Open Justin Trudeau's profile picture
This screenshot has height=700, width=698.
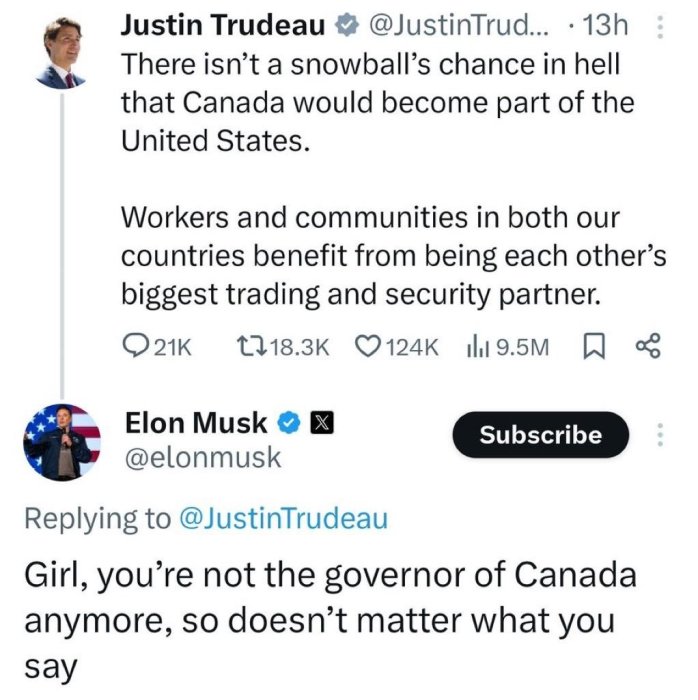[x=60, y=52]
